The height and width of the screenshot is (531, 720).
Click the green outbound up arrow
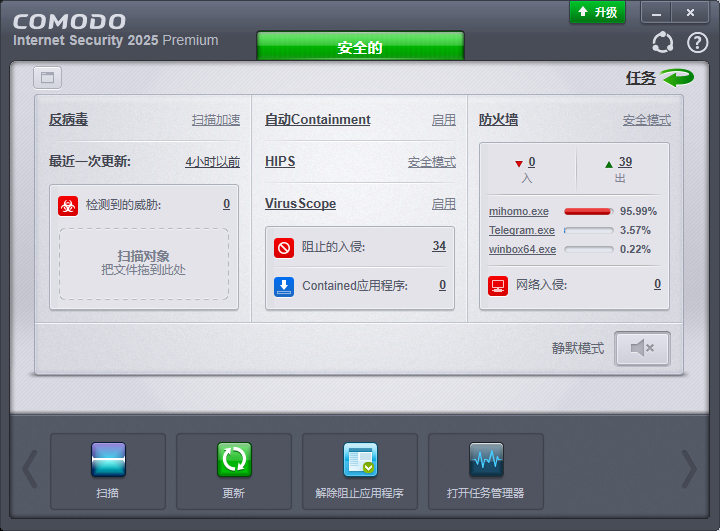(x=609, y=164)
